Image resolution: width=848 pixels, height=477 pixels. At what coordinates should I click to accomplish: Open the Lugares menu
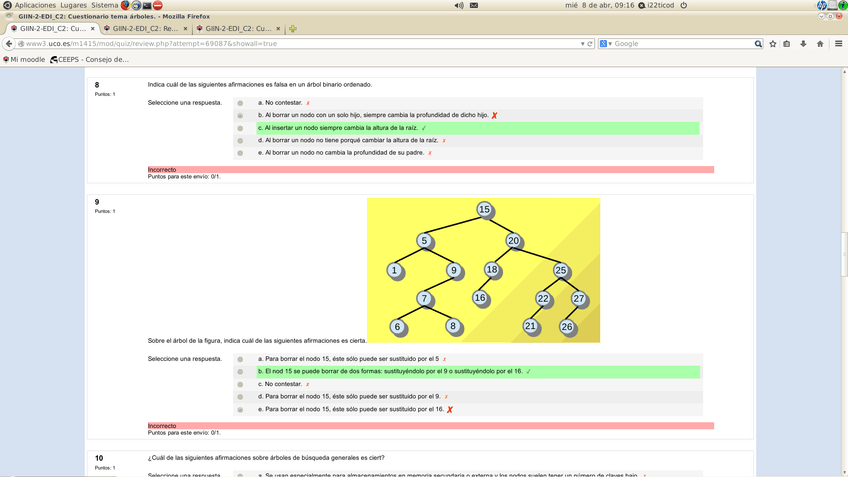pyautogui.click(x=73, y=5)
